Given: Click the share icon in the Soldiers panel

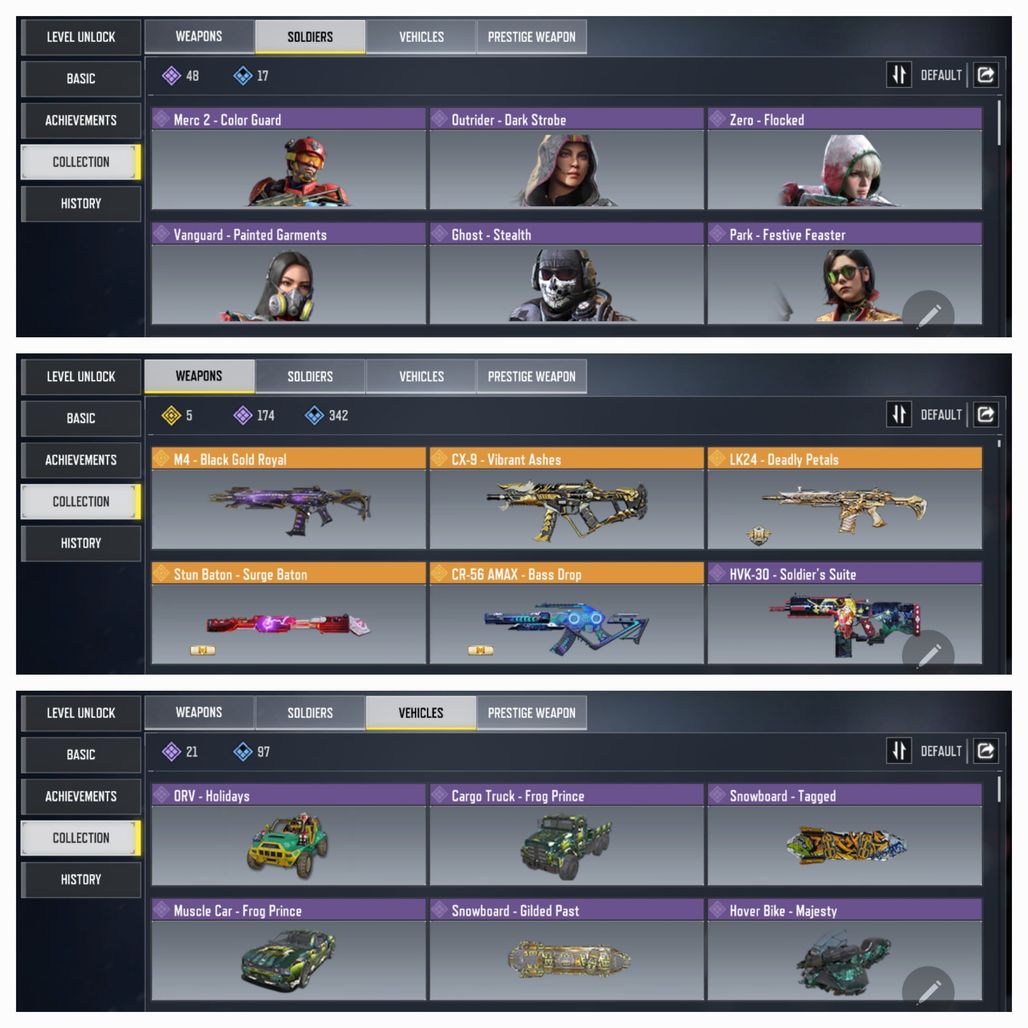Looking at the screenshot, I should 985,75.
